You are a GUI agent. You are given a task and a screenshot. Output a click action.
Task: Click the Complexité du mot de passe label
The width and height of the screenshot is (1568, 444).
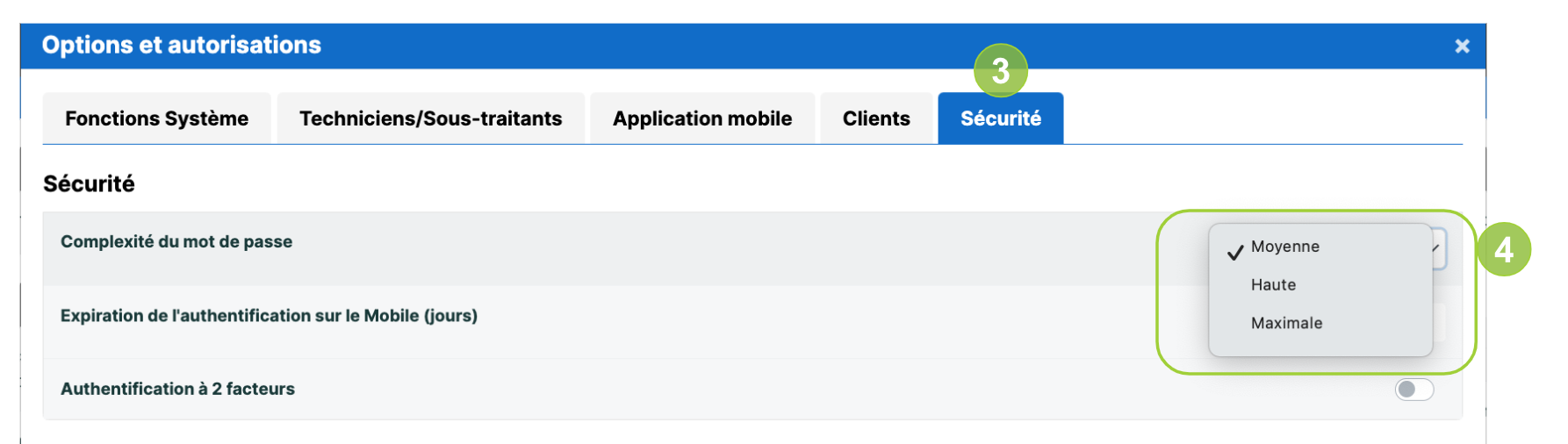pos(176,242)
